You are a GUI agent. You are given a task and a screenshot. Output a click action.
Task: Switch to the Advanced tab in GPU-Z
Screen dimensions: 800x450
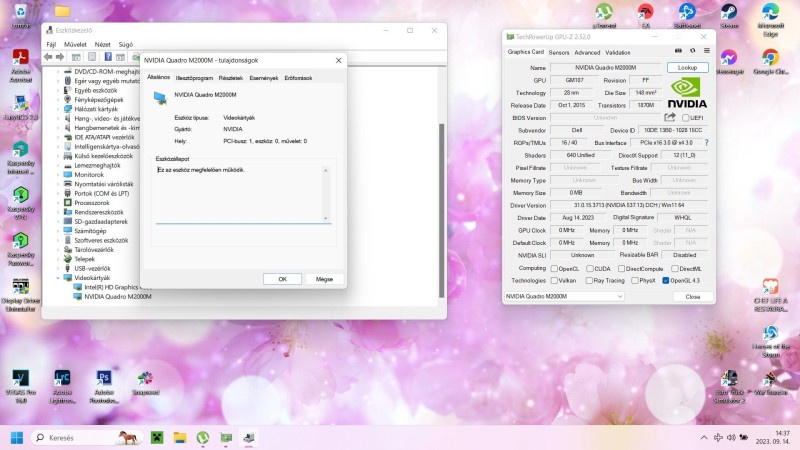point(587,53)
